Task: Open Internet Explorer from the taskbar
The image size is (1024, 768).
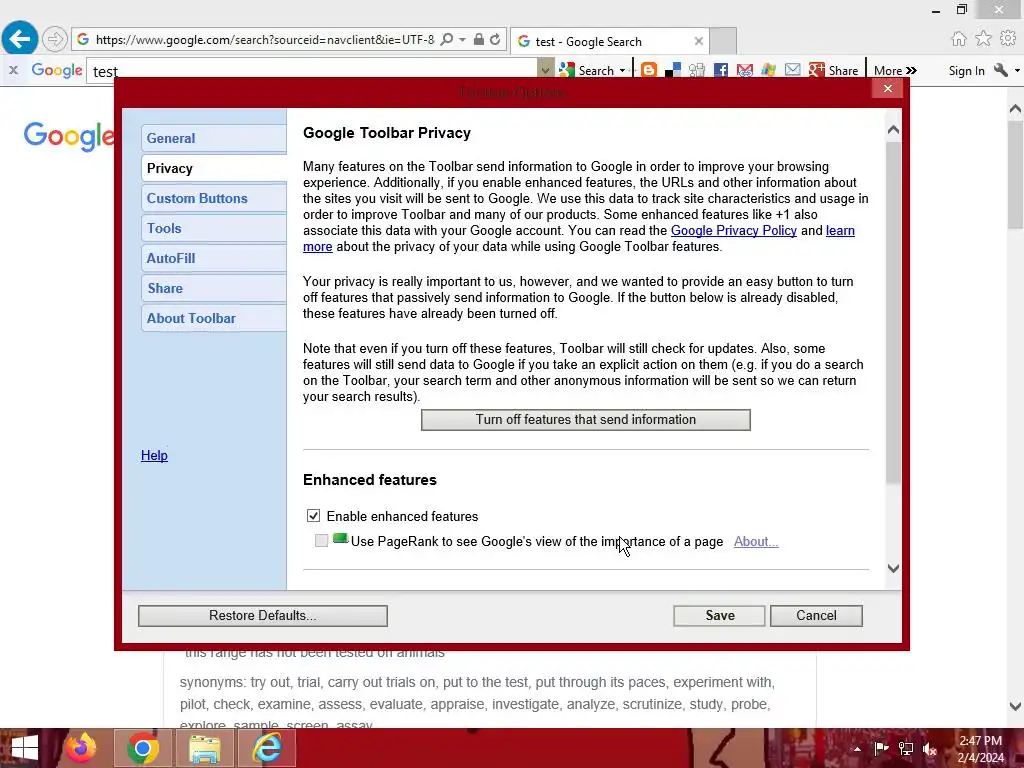Action: [267, 748]
